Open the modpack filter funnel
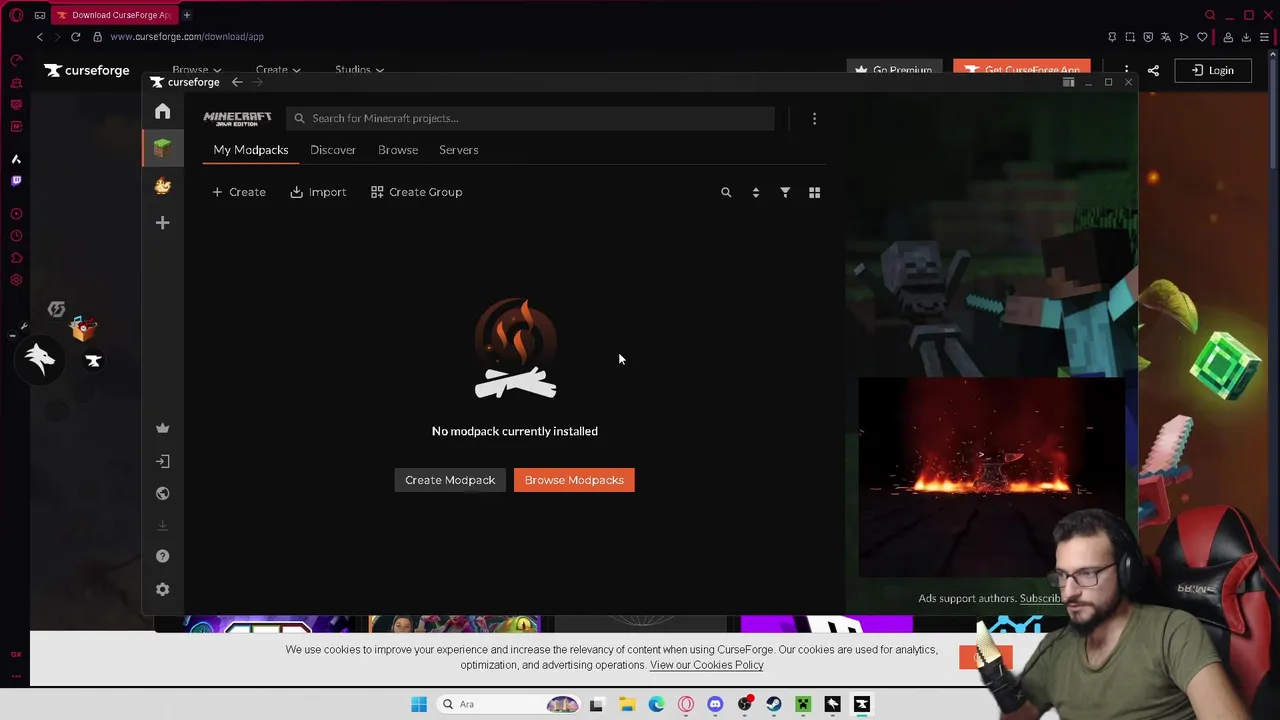Screen dimensions: 1280x720 (x=785, y=192)
